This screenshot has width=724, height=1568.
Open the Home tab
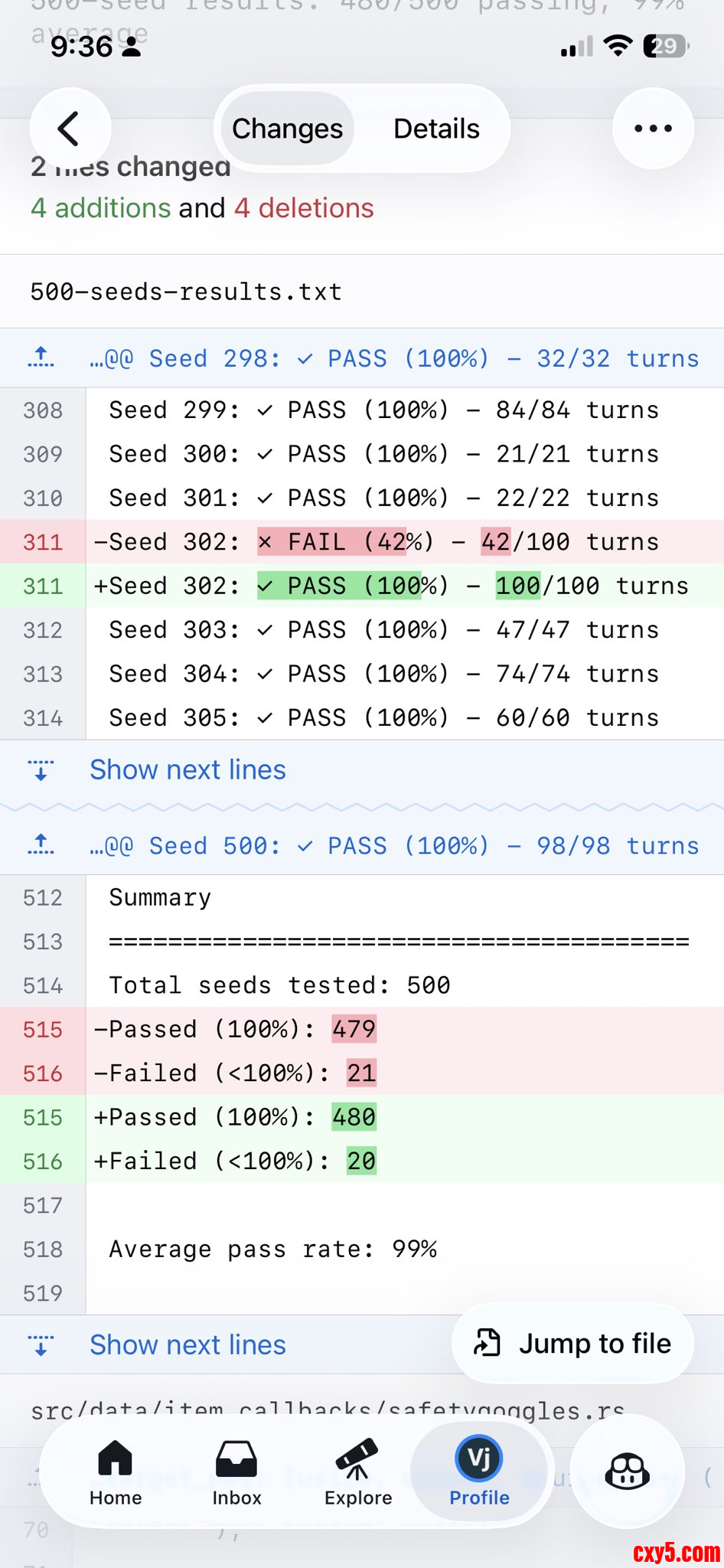pos(116,1472)
